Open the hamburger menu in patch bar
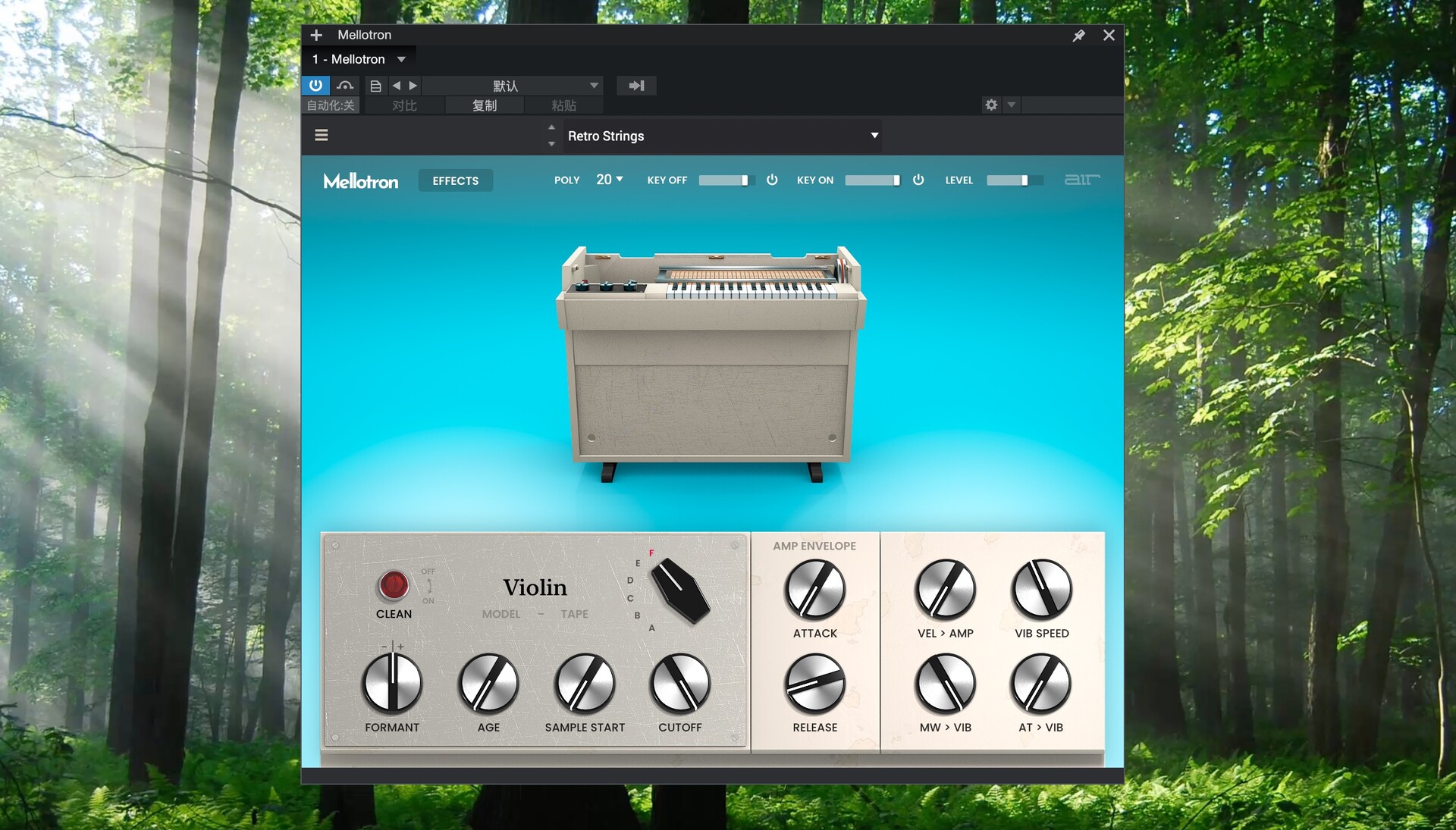Image resolution: width=1456 pixels, height=830 pixels. click(x=322, y=135)
